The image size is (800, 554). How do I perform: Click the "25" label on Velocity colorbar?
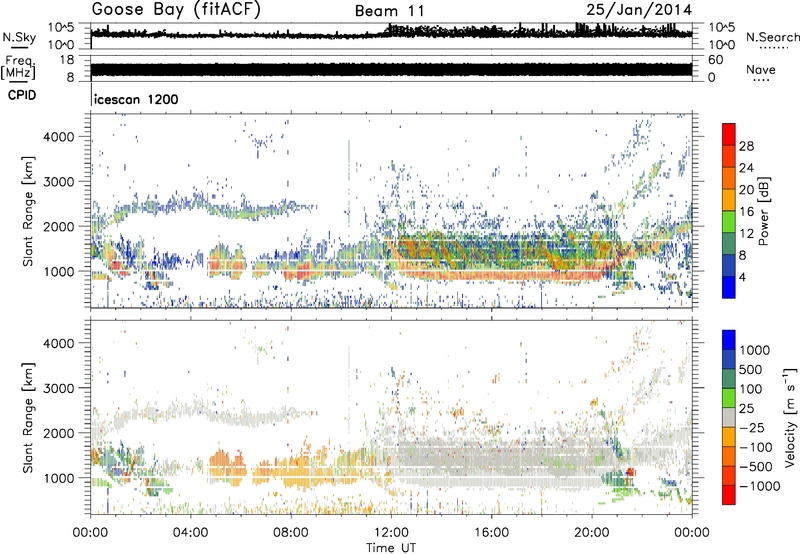click(x=746, y=409)
